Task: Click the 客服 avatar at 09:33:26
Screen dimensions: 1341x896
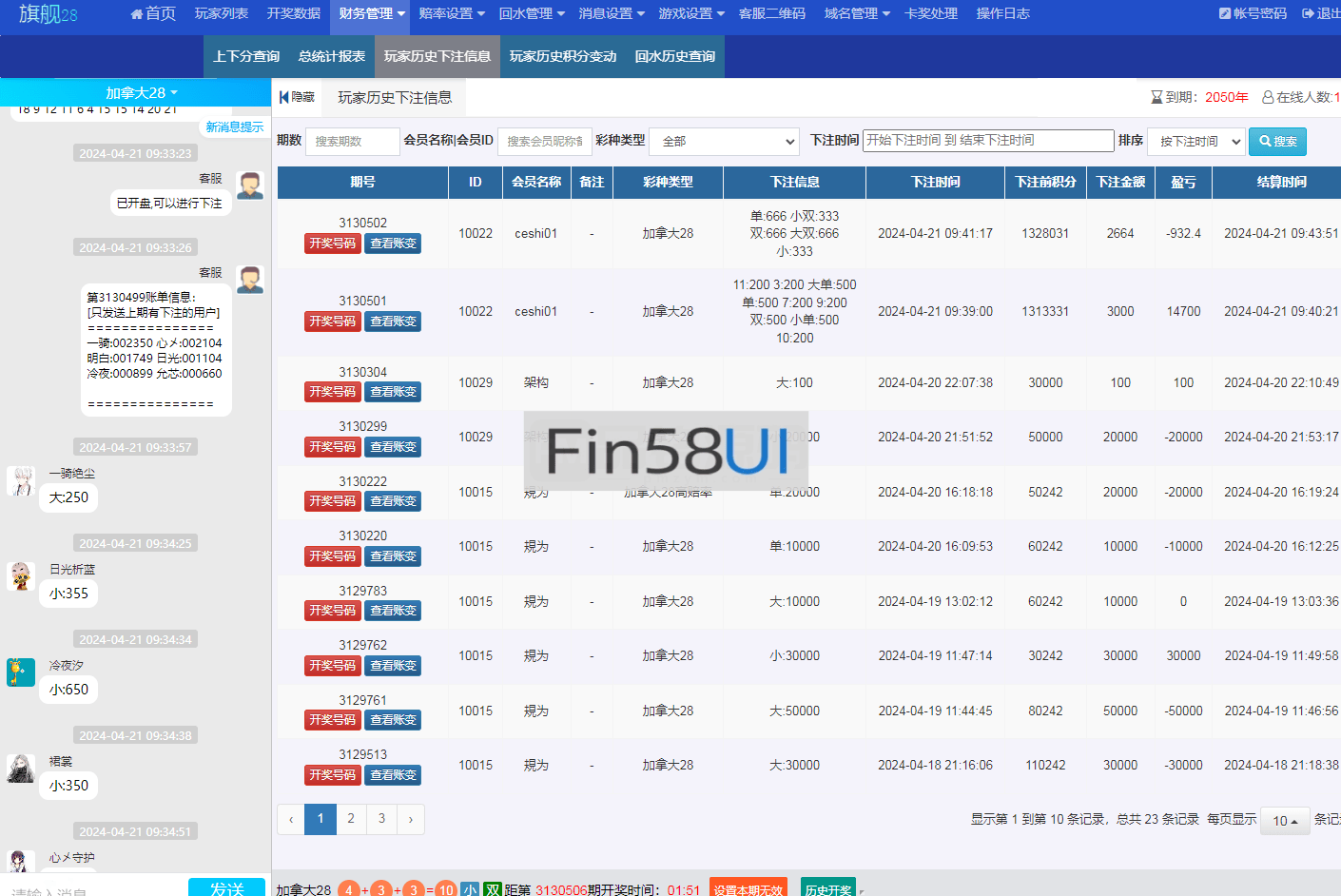Action: tap(250, 280)
